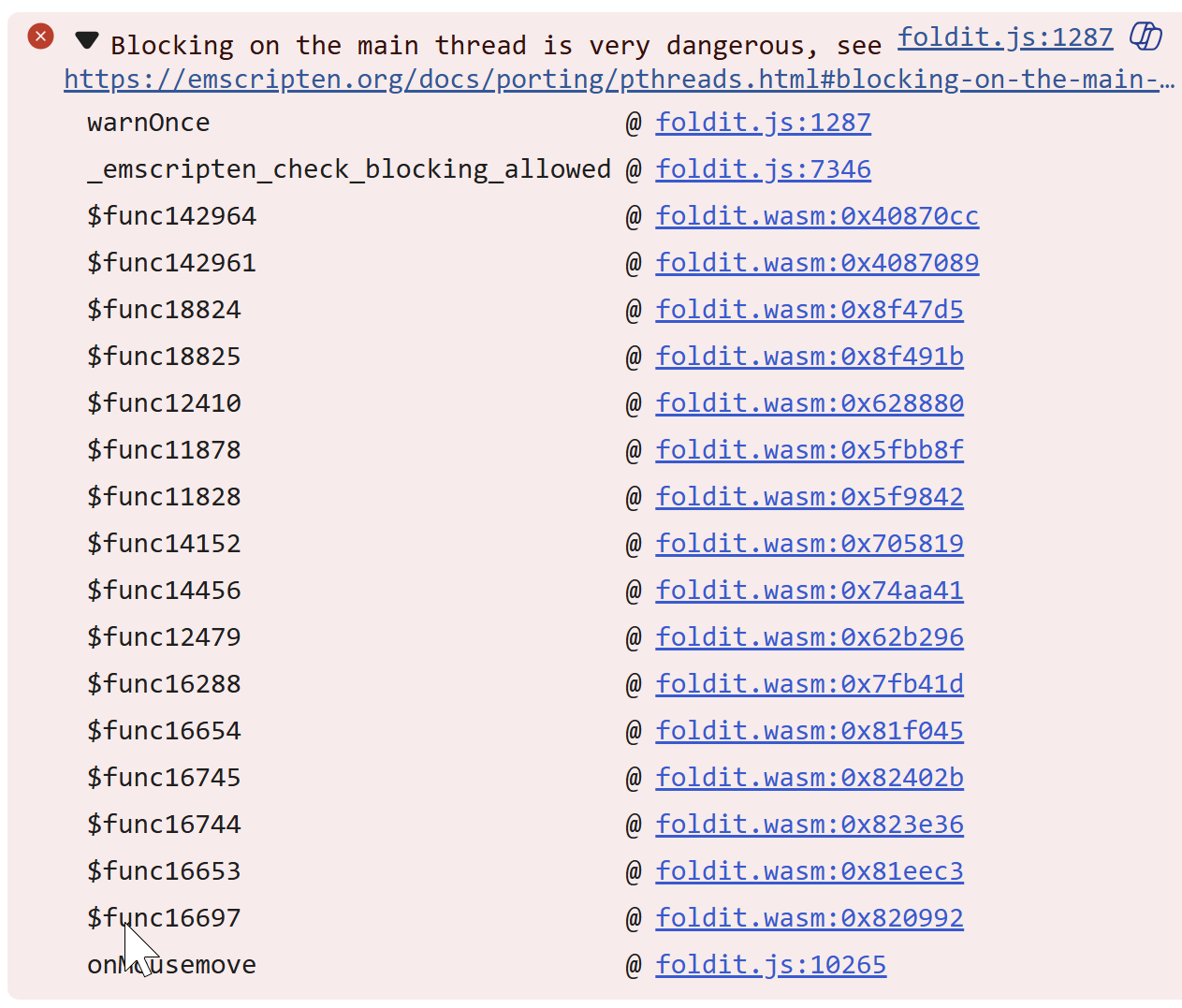The width and height of the screenshot is (1182, 1008).
Task: Click the Copilot explain-error icon
Action: [x=1146, y=37]
